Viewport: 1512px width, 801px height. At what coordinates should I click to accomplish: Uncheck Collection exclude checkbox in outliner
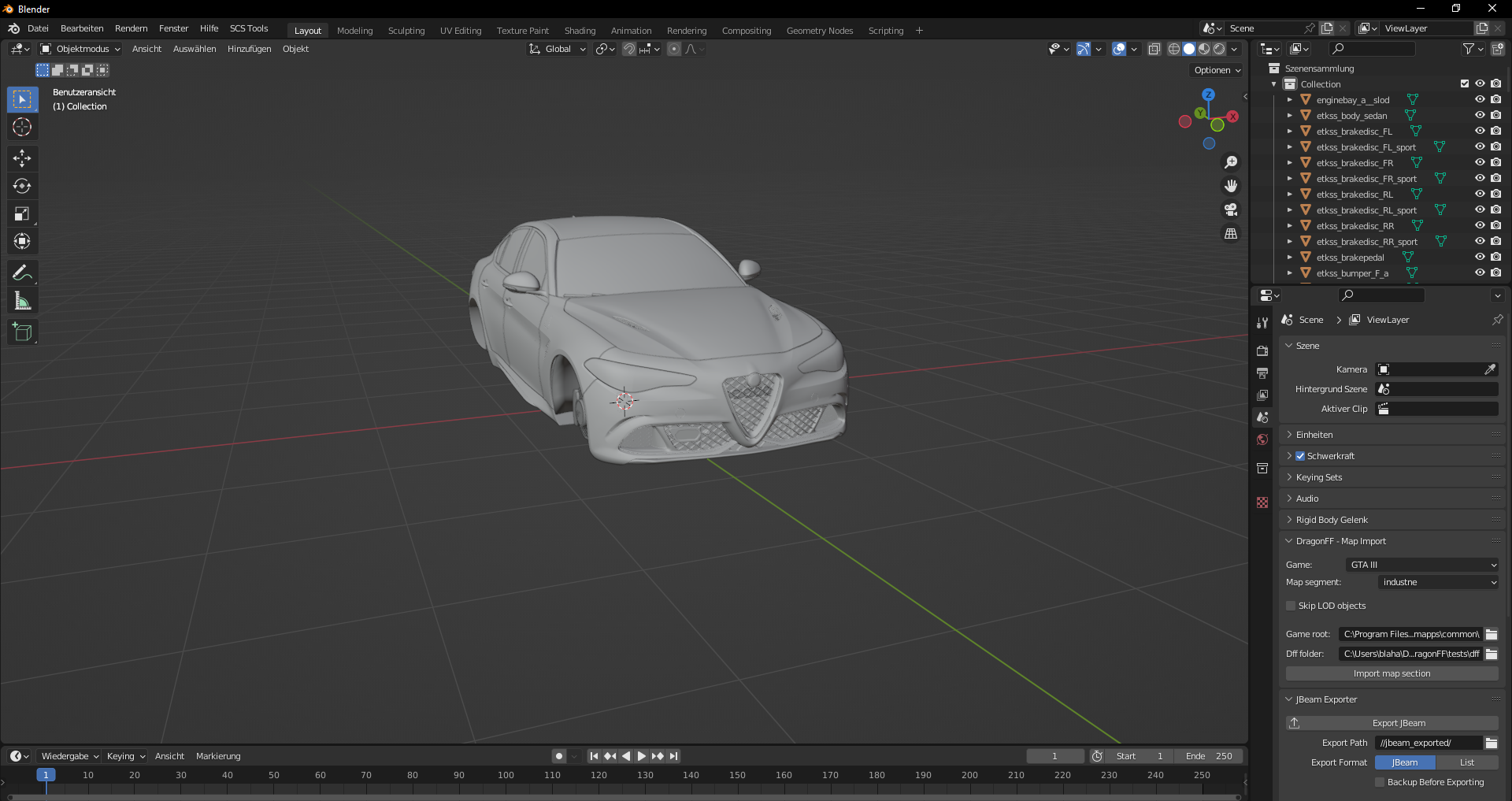click(1465, 83)
